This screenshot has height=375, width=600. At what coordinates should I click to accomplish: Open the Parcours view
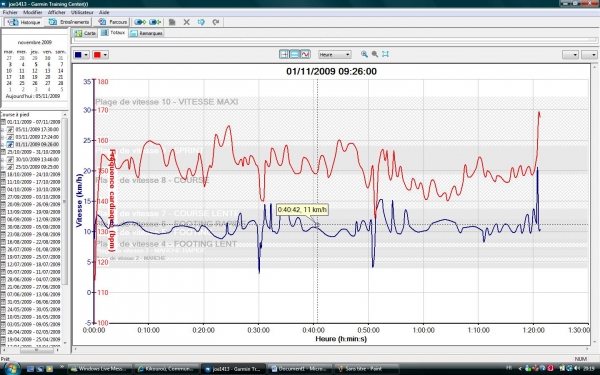pos(112,22)
